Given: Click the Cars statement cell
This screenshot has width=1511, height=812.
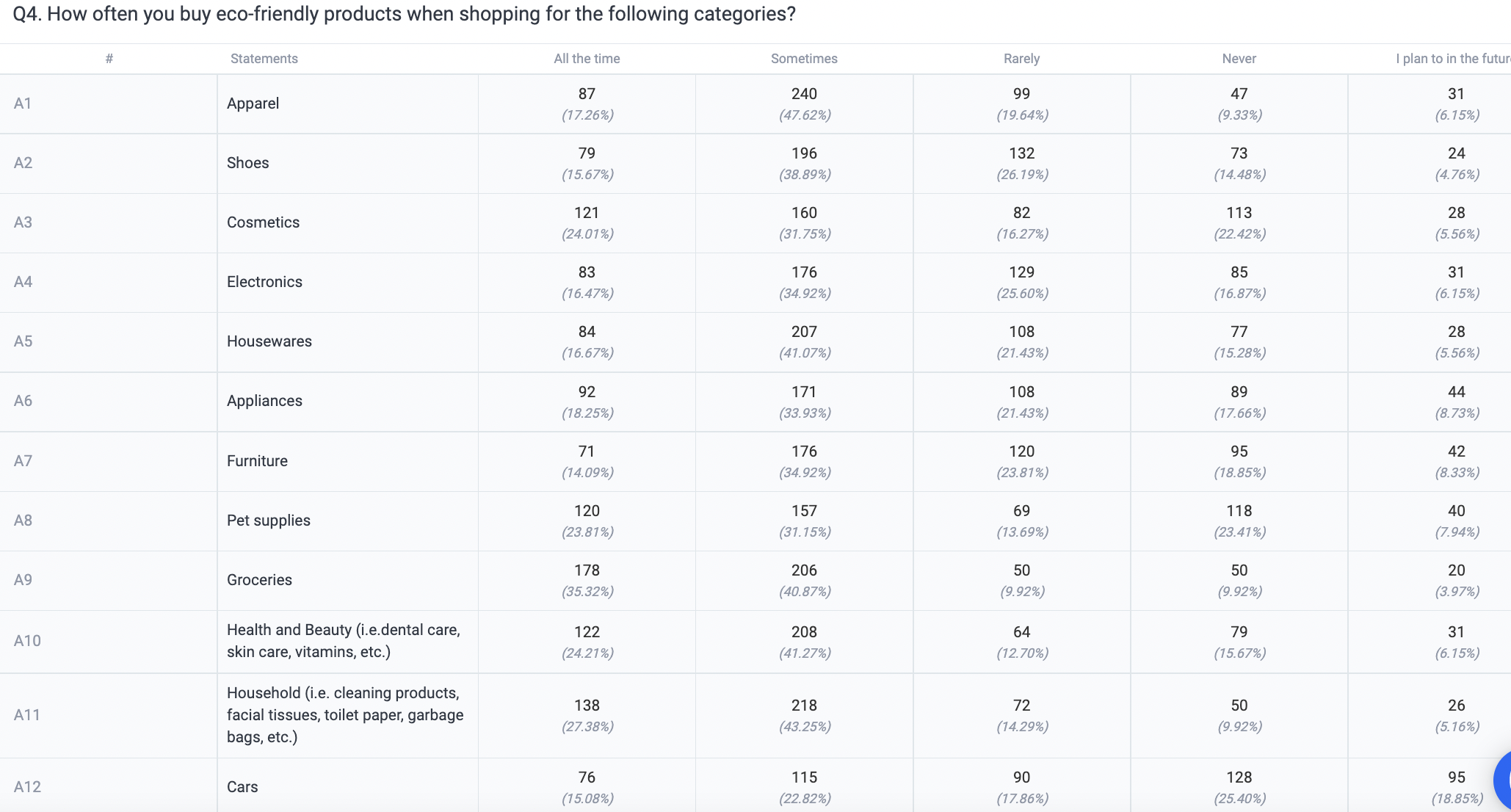Looking at the screenshot, I should 242,787.
